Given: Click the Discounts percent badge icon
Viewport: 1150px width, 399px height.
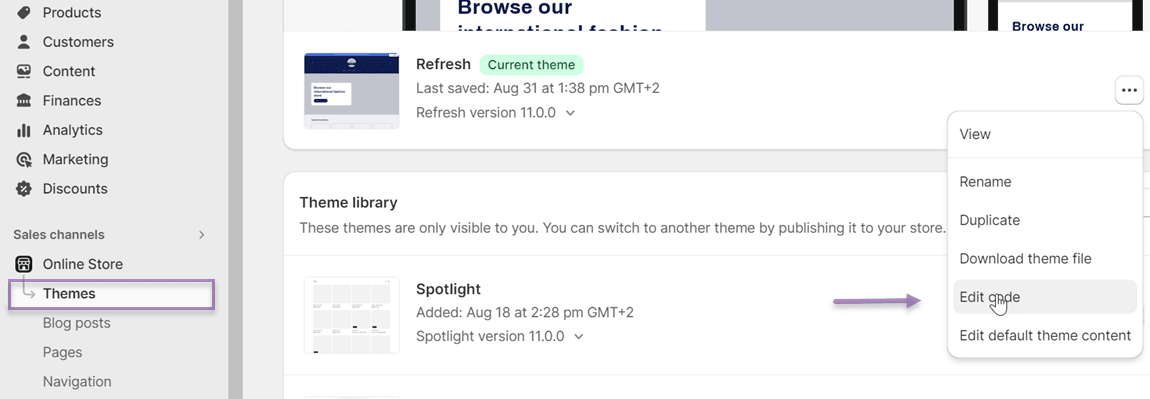Looking at the screenshot, I should coord(23,188).
